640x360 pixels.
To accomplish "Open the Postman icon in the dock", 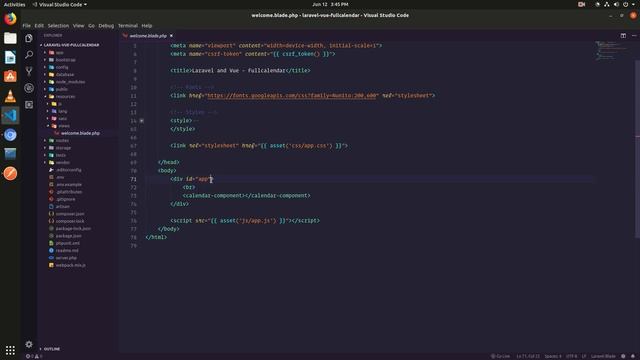I will [10, 173].
